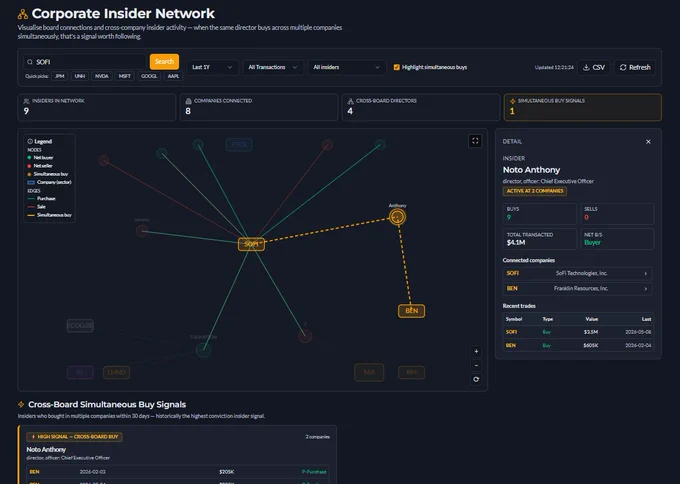
Task: Click the Legend info icon
Action: [x=30, y=141]
